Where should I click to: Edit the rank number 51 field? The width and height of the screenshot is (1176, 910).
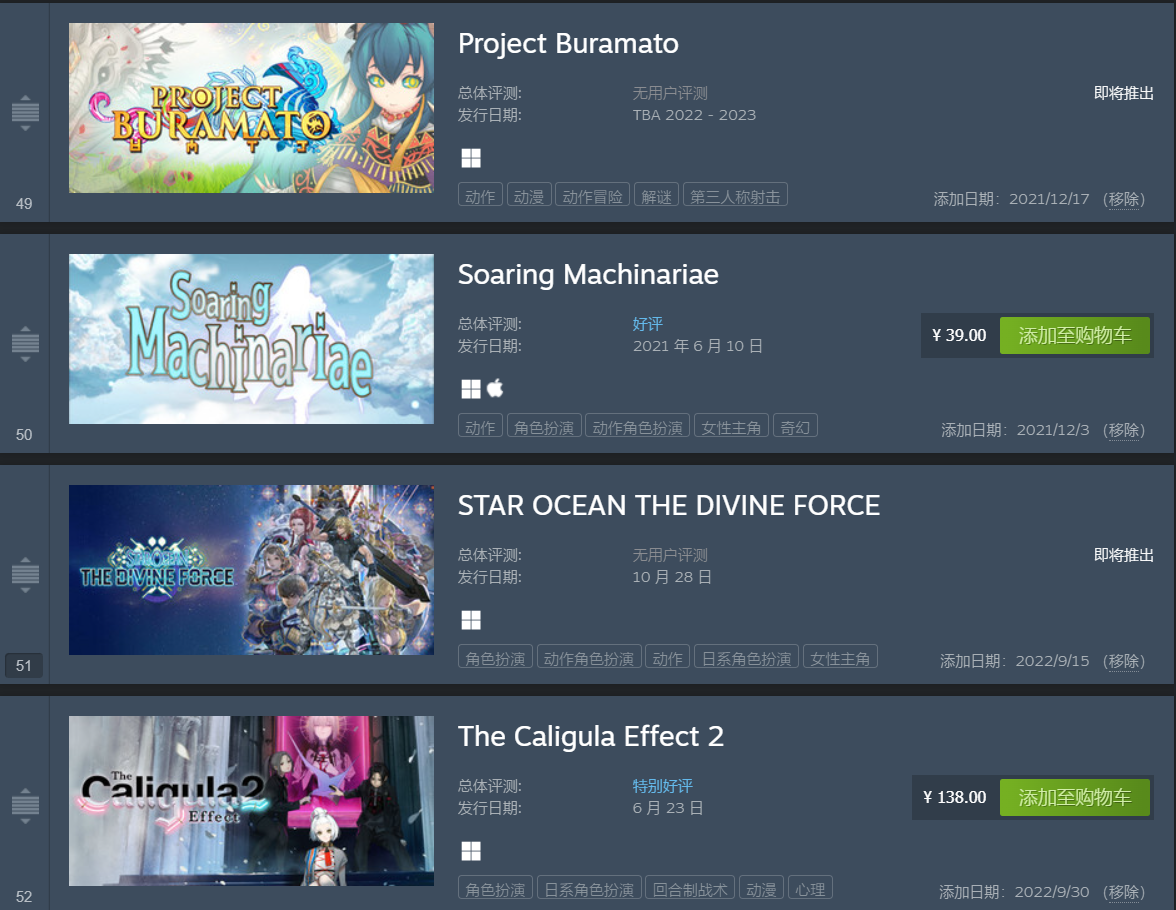point(24,665)
